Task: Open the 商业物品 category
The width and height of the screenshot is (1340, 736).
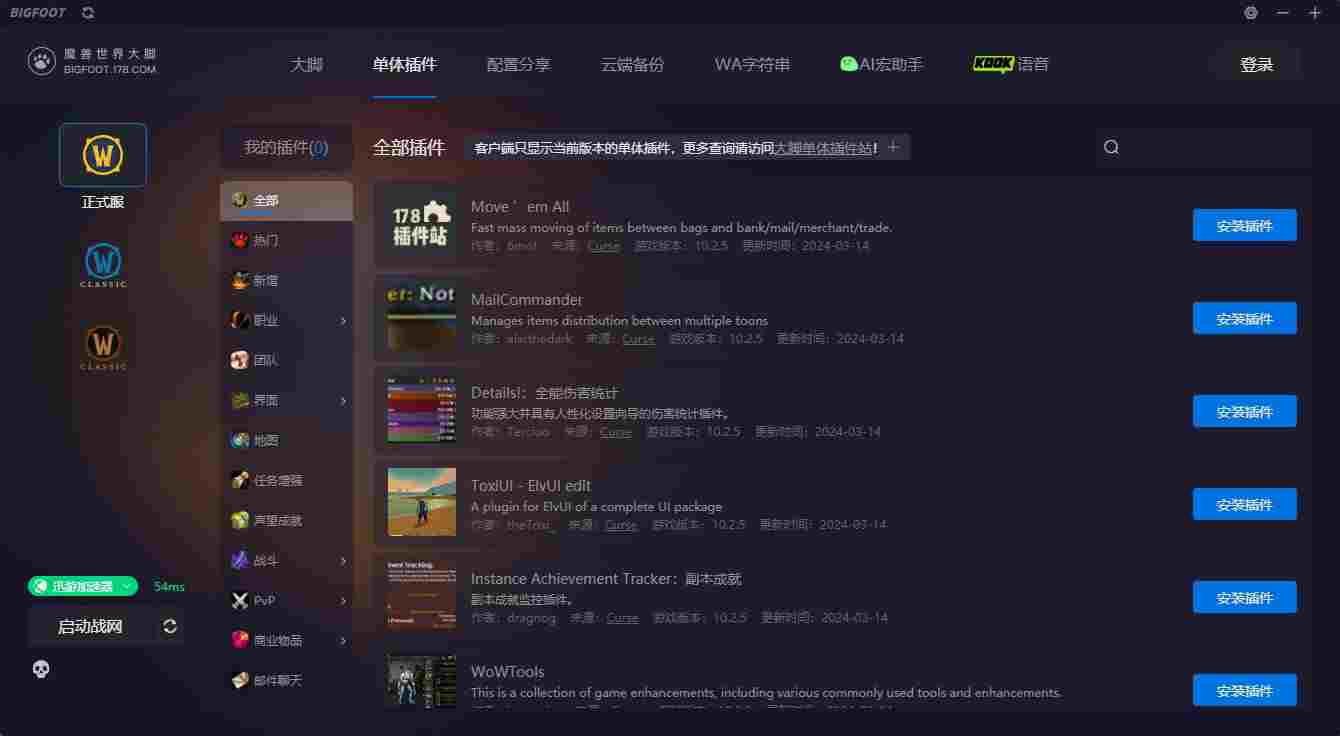Action: 286,640
